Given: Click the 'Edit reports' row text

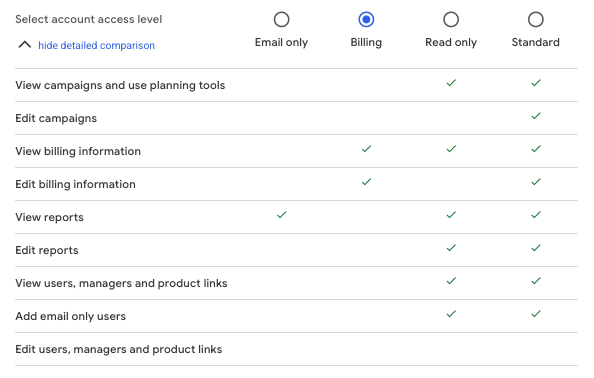Looking at the screenshot, I should (47, 250).
